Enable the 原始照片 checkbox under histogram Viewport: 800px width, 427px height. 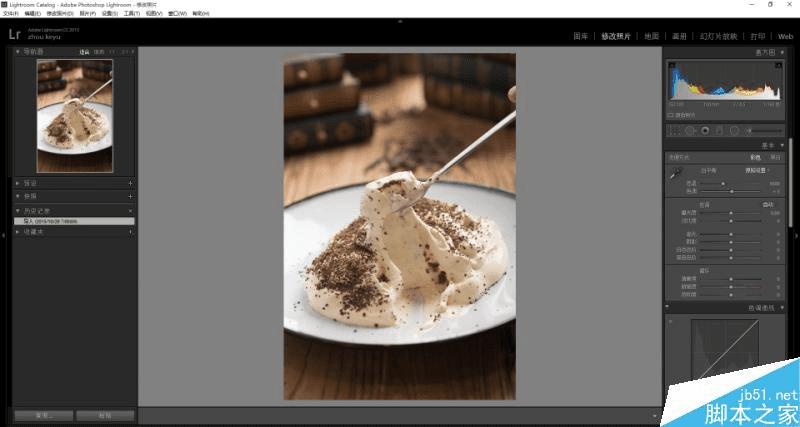[x=670, y=115]
